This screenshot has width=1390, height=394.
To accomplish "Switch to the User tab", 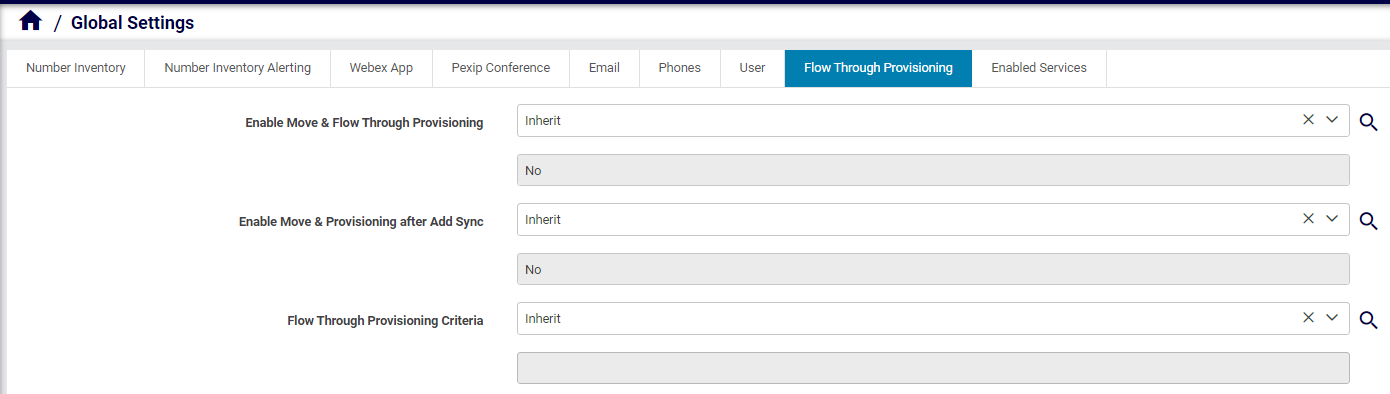I will point(752,68).
